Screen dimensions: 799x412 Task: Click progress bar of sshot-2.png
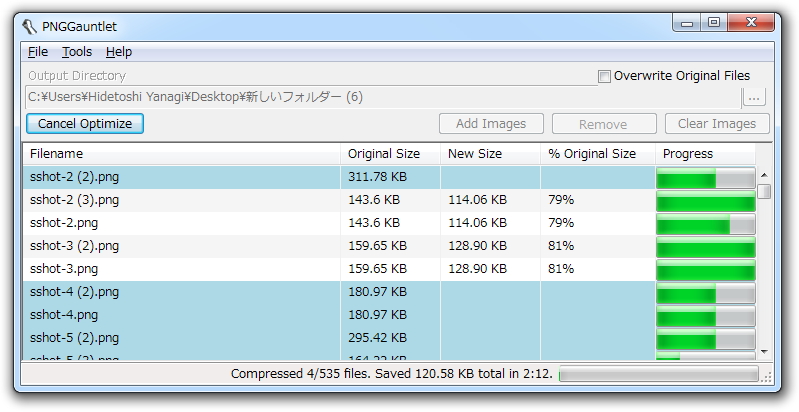tap(706, 224)
